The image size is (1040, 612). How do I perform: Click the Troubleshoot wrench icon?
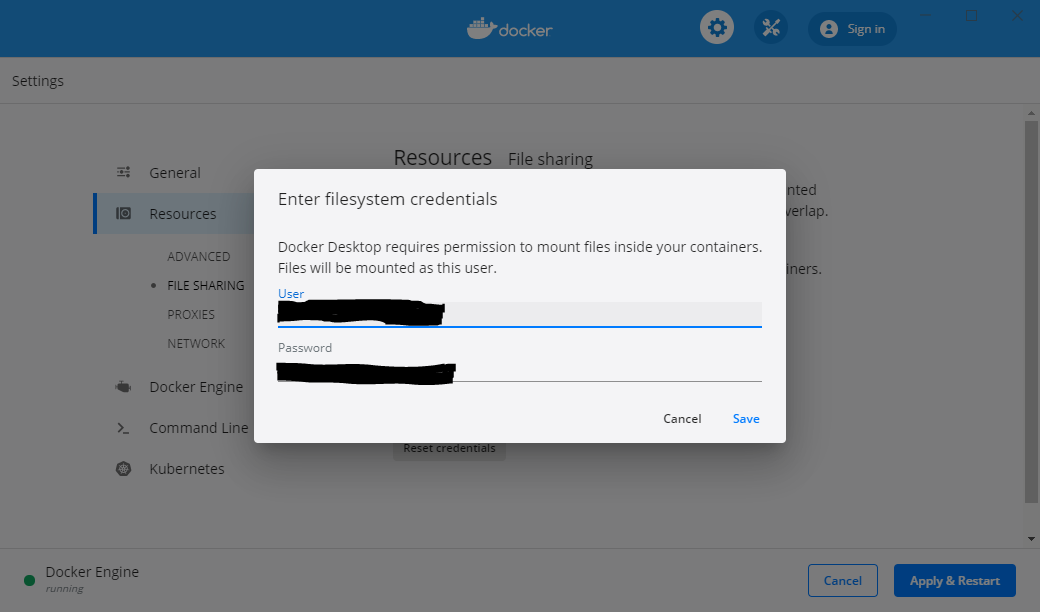coord(770,27)
